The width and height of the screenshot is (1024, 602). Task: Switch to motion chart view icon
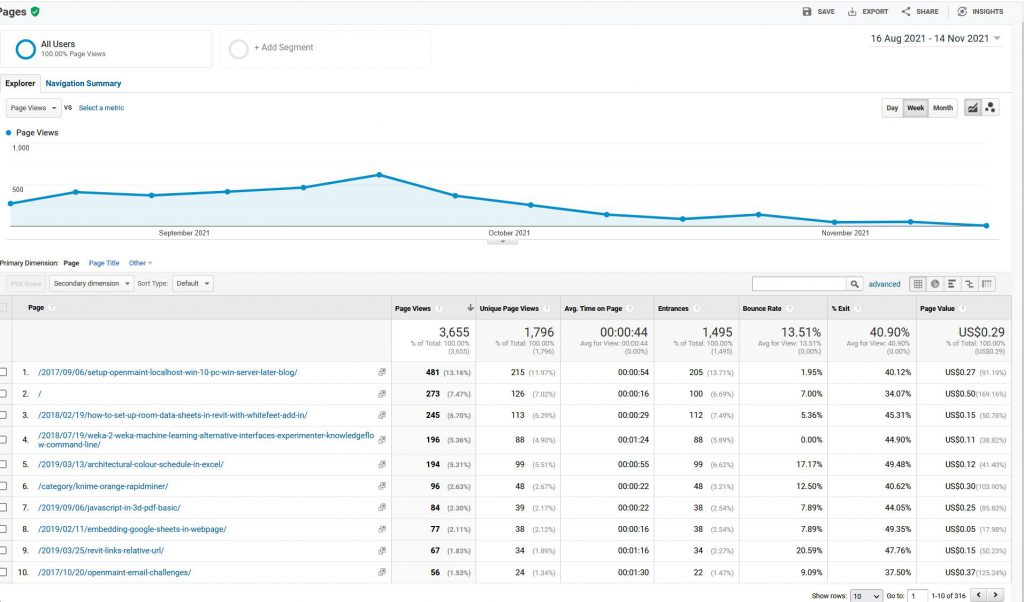point(990,108)
